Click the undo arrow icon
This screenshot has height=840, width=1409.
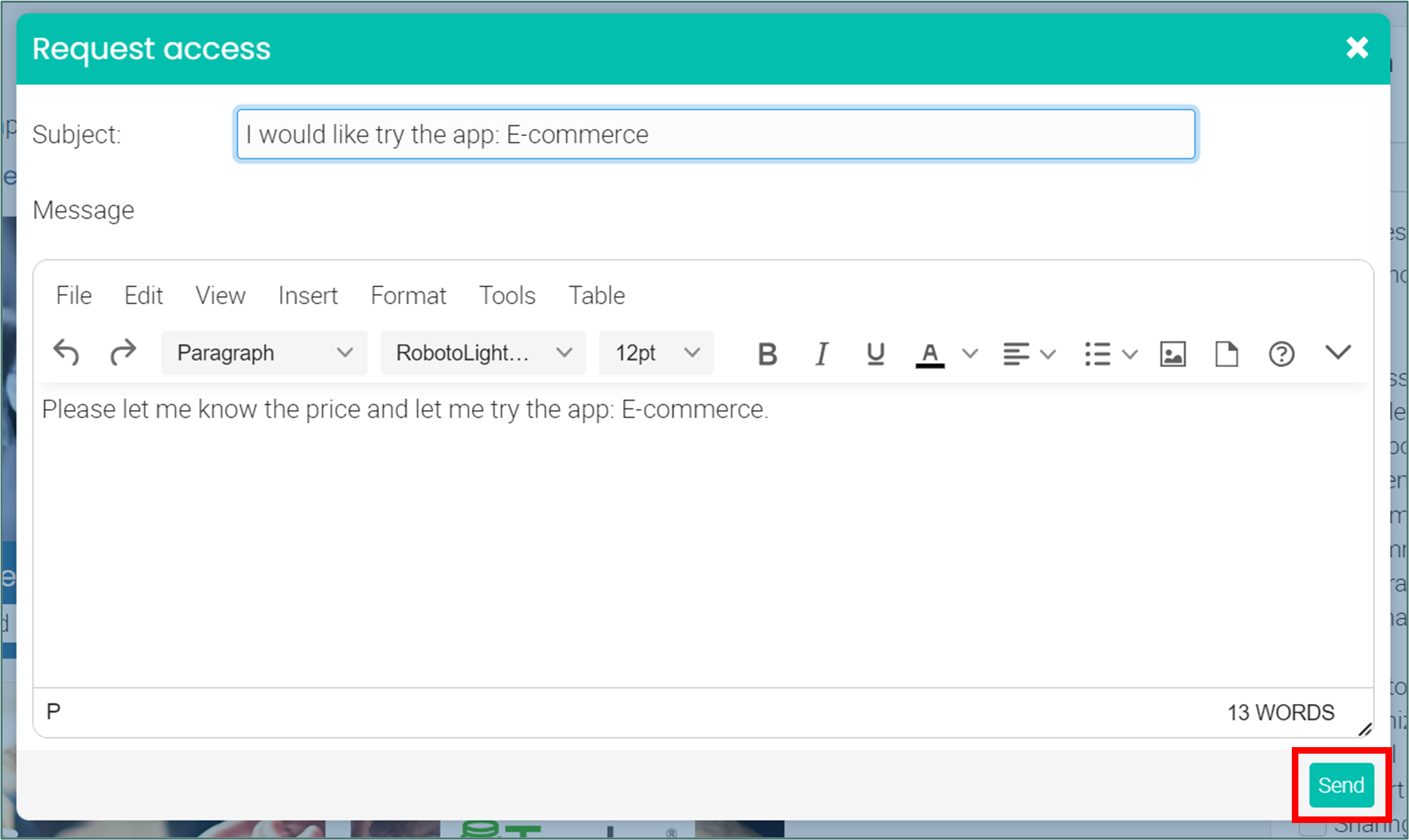(66, 353)
